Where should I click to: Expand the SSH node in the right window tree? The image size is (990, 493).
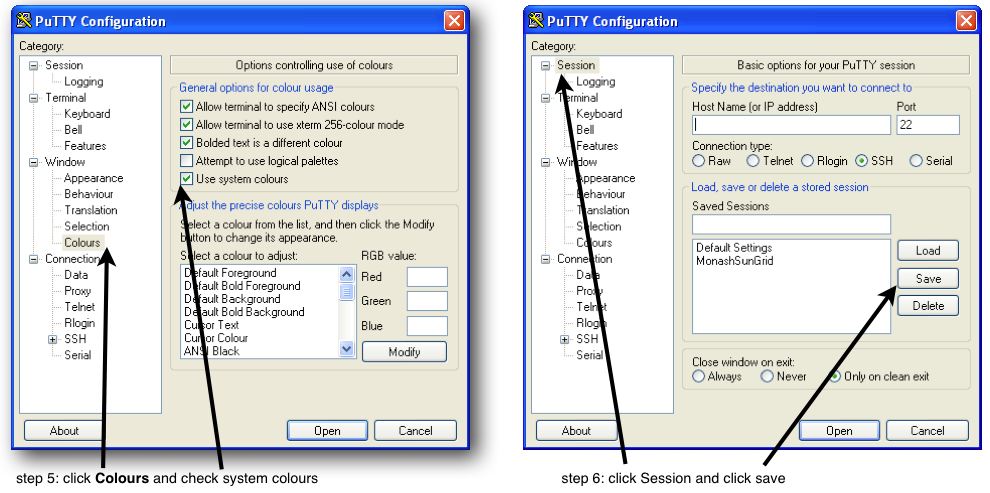click(565, 340)
